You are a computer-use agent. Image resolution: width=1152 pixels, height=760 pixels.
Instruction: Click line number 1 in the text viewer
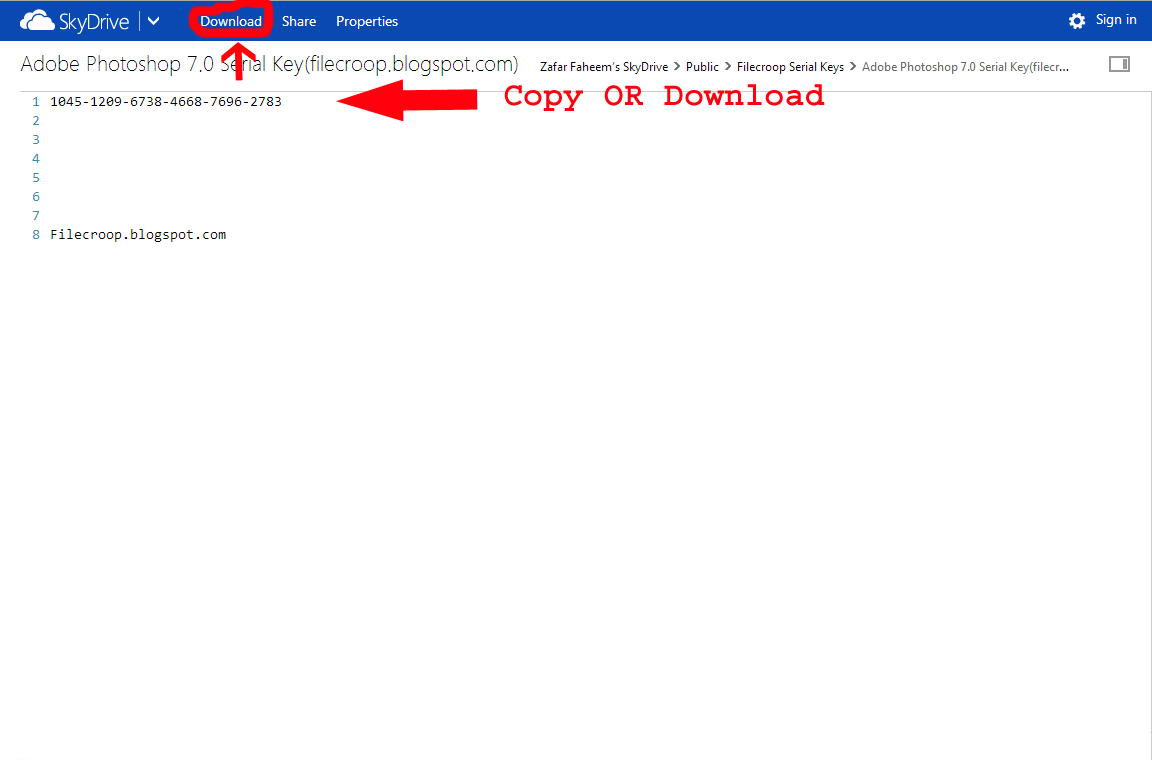(36, 101)
